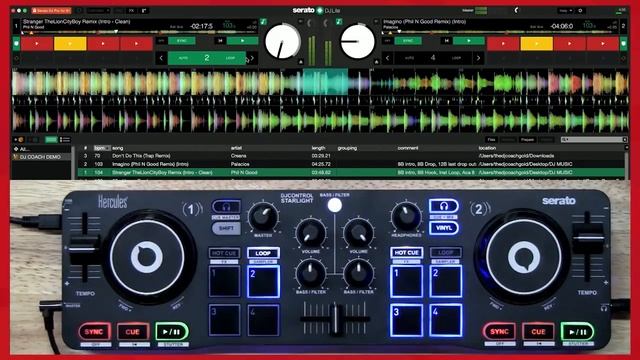The height and width of the screenshot is (360, 640).
Task: Toggle key lock note icon on deck 2
Action: pyautogui.click(x=339, y=22)
